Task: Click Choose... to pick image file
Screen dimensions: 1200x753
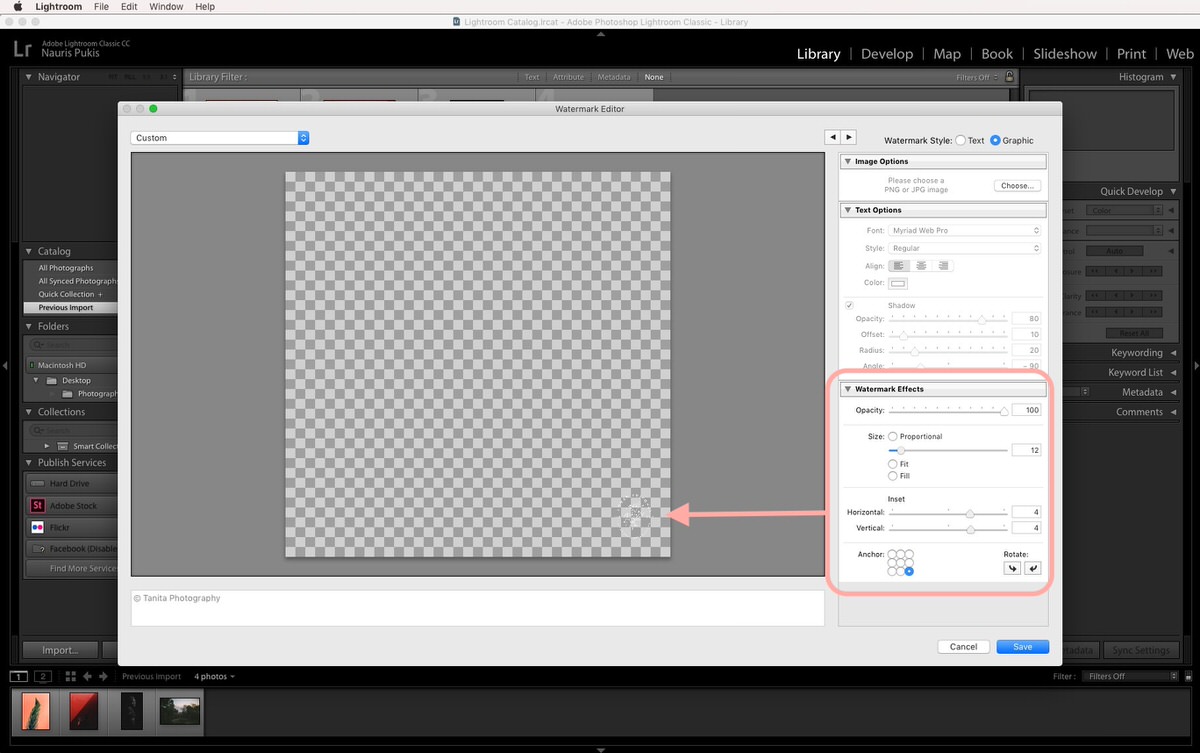Action: [1018, 186]
